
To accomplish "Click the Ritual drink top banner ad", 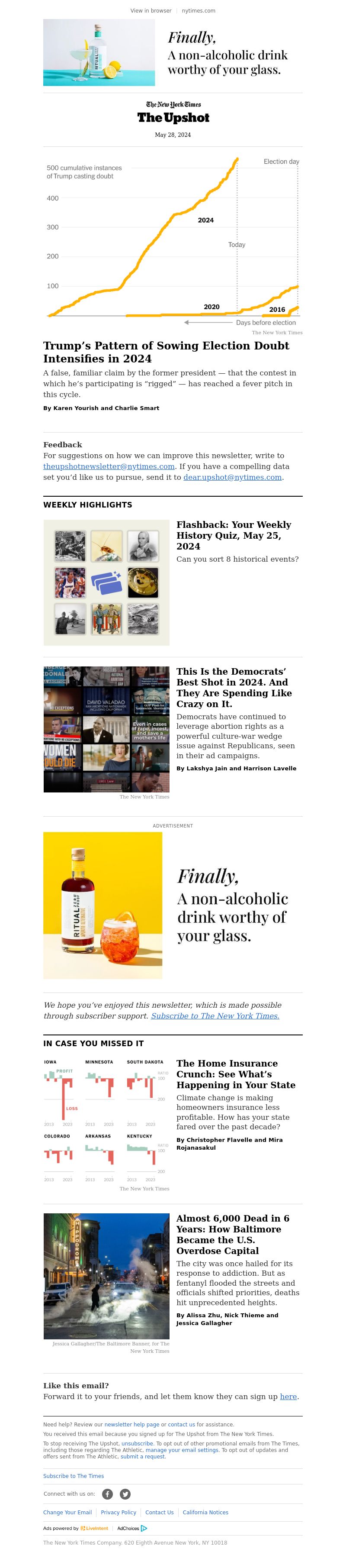I will tap(173, 52).
